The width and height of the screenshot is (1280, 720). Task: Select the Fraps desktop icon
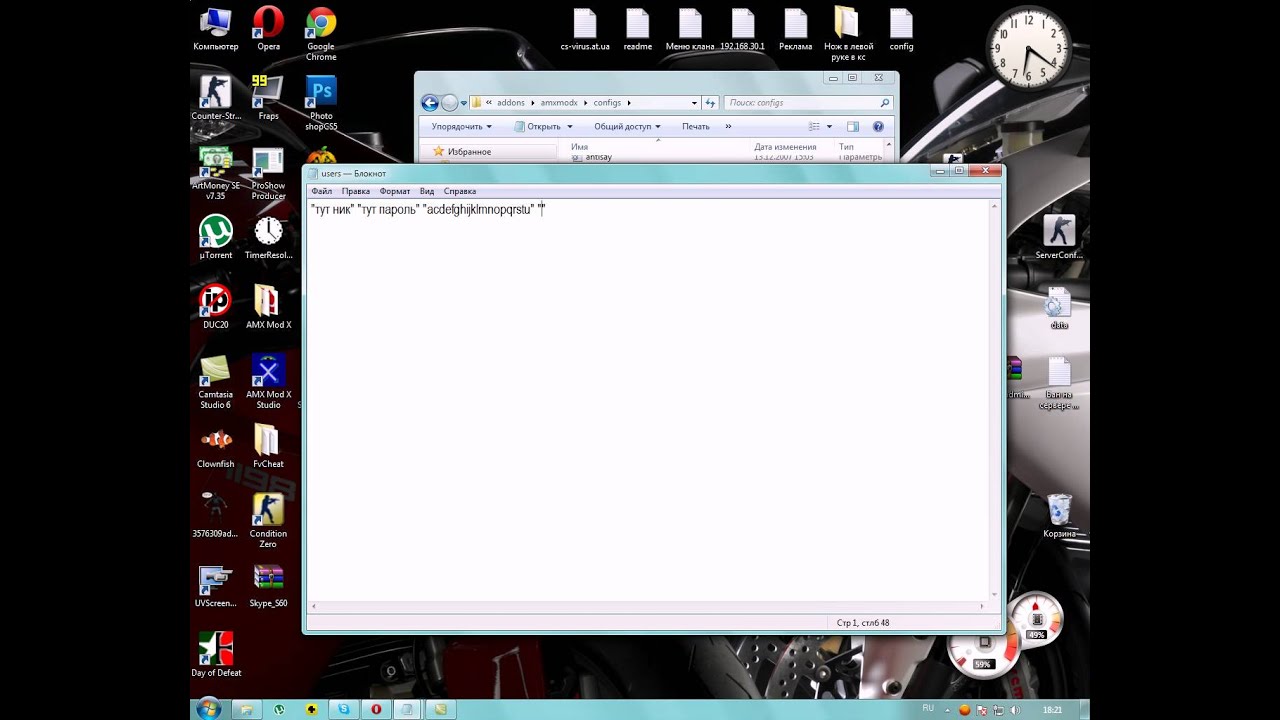coord(268,98)
